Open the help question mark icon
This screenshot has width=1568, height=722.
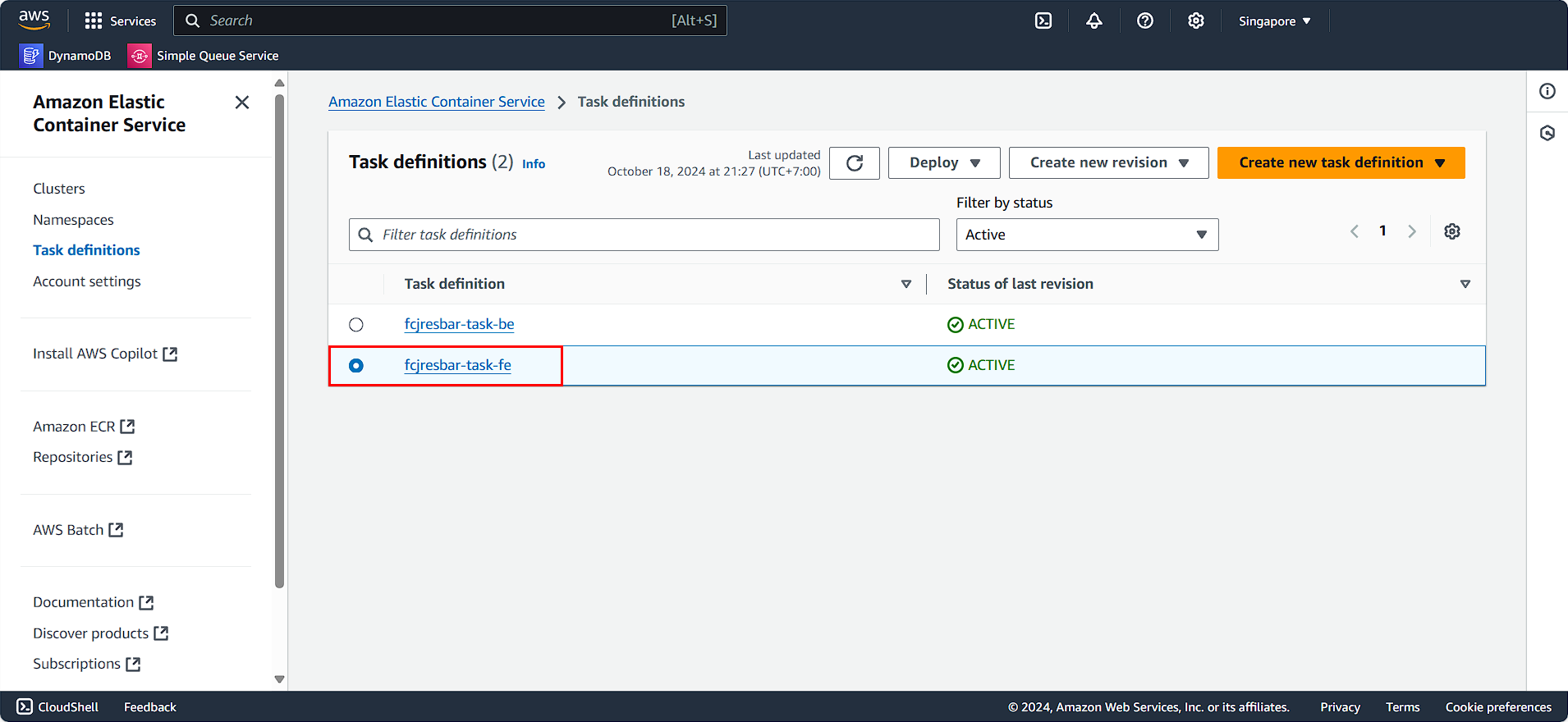pos(1145,21)
